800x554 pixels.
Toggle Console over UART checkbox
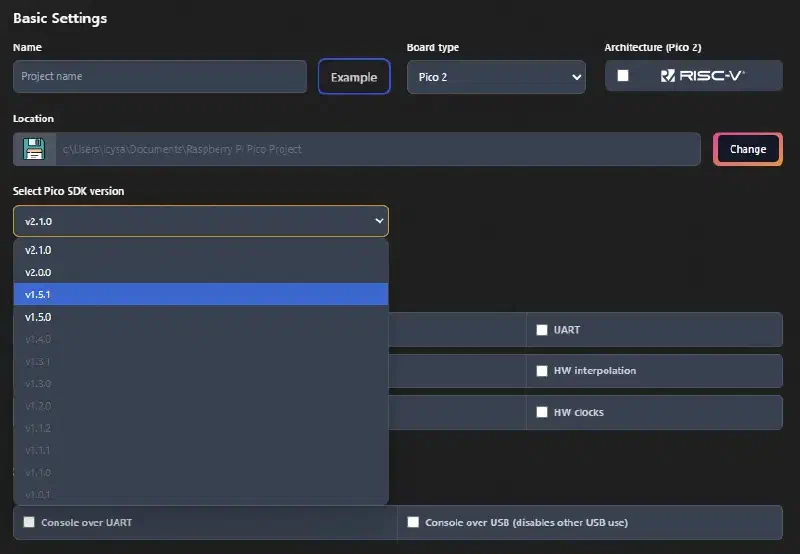tap(29, 522)
